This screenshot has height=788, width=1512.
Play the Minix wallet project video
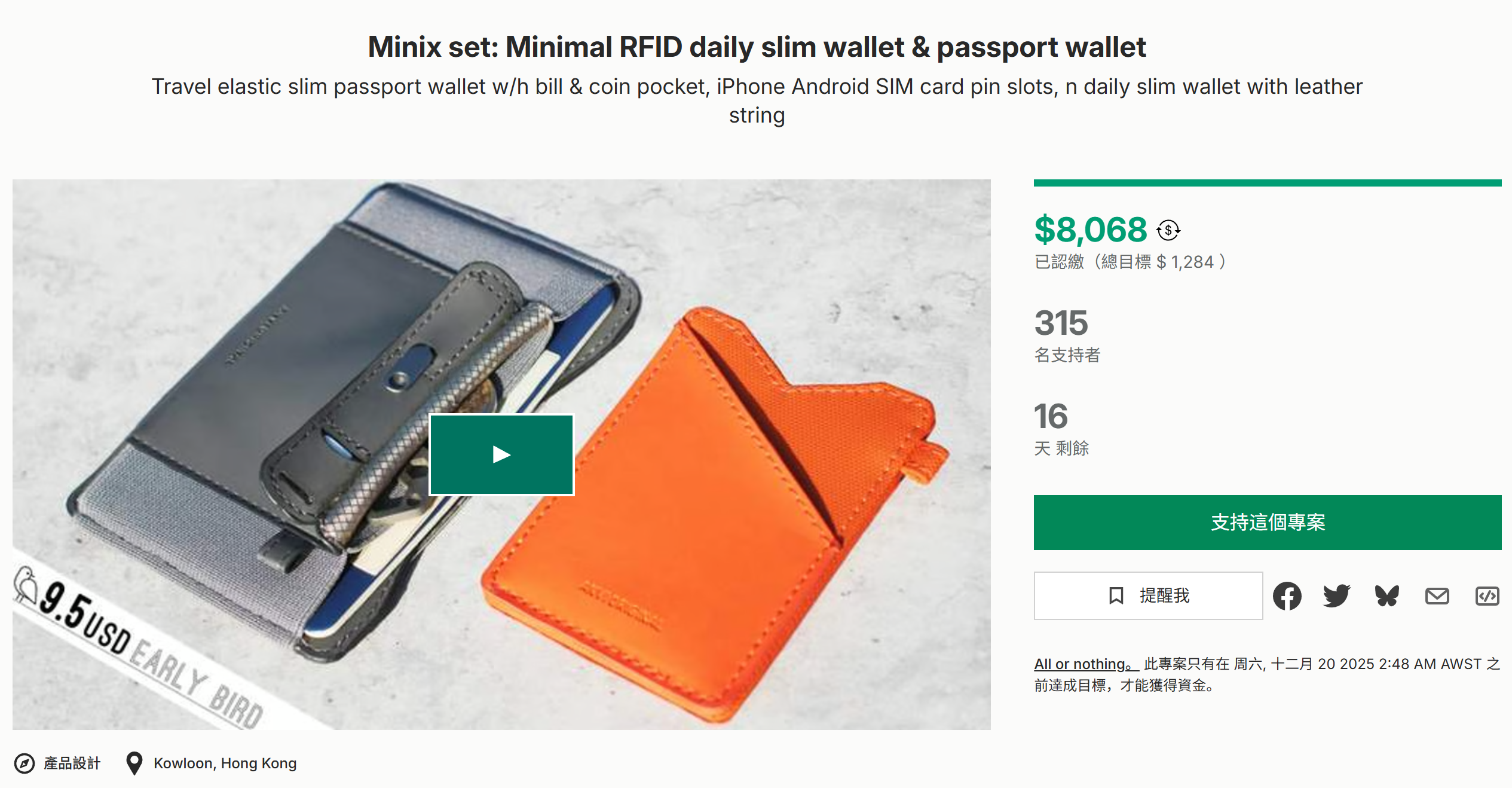[x=501, y=455]
